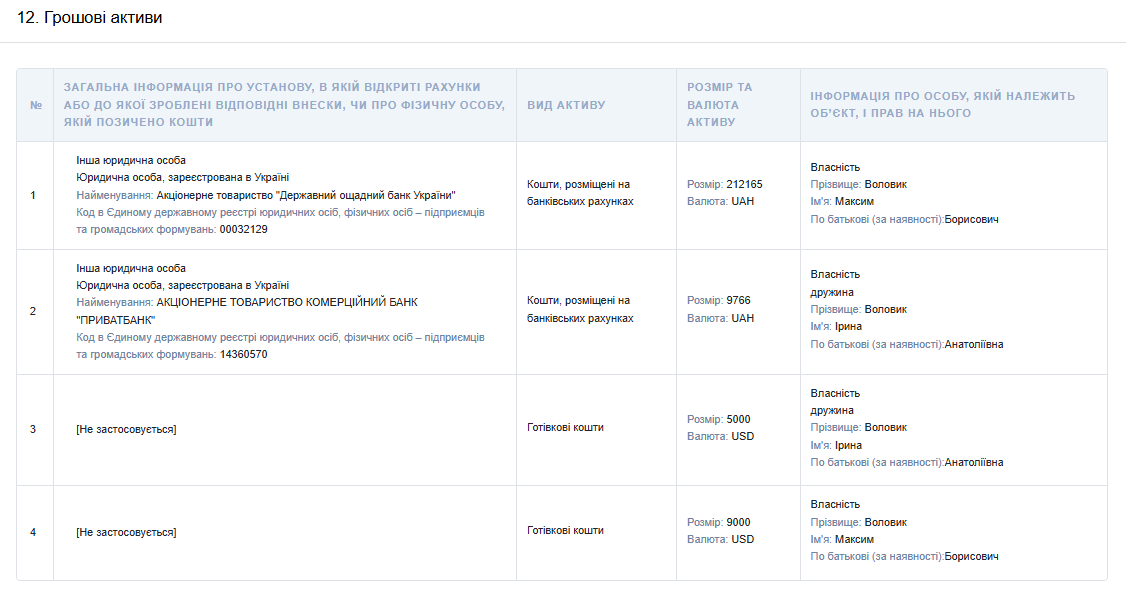Click the institution general information column header

[x=272, y=105]
